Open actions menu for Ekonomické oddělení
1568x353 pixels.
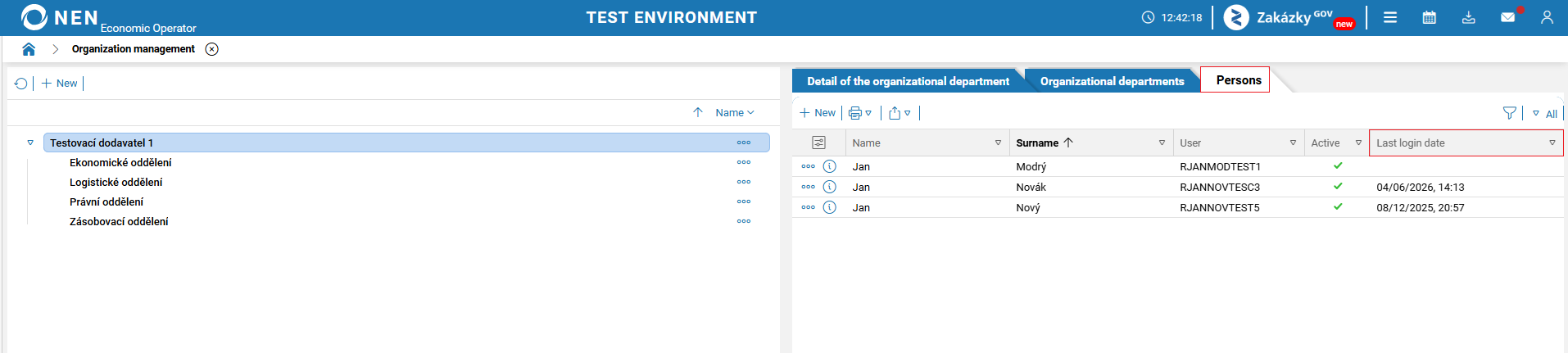pyautogui.click(x=744, y=162)
